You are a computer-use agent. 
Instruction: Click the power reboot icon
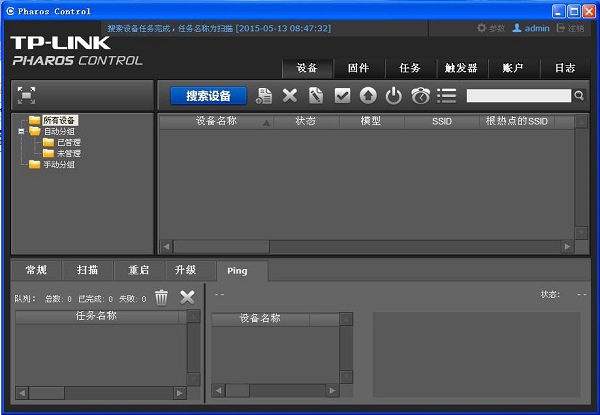394,96
